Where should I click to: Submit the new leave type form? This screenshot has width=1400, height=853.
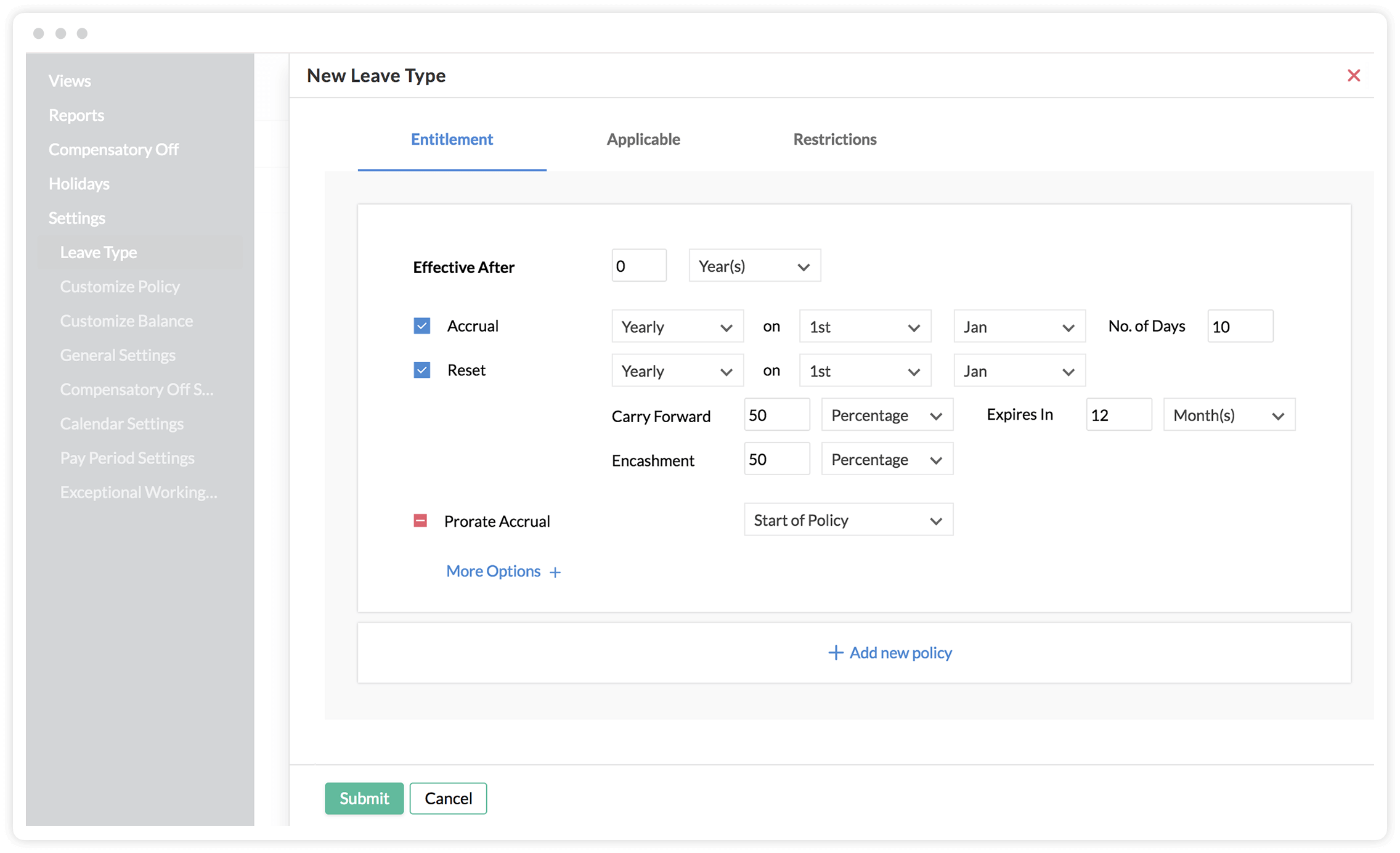tap(363, 798)
